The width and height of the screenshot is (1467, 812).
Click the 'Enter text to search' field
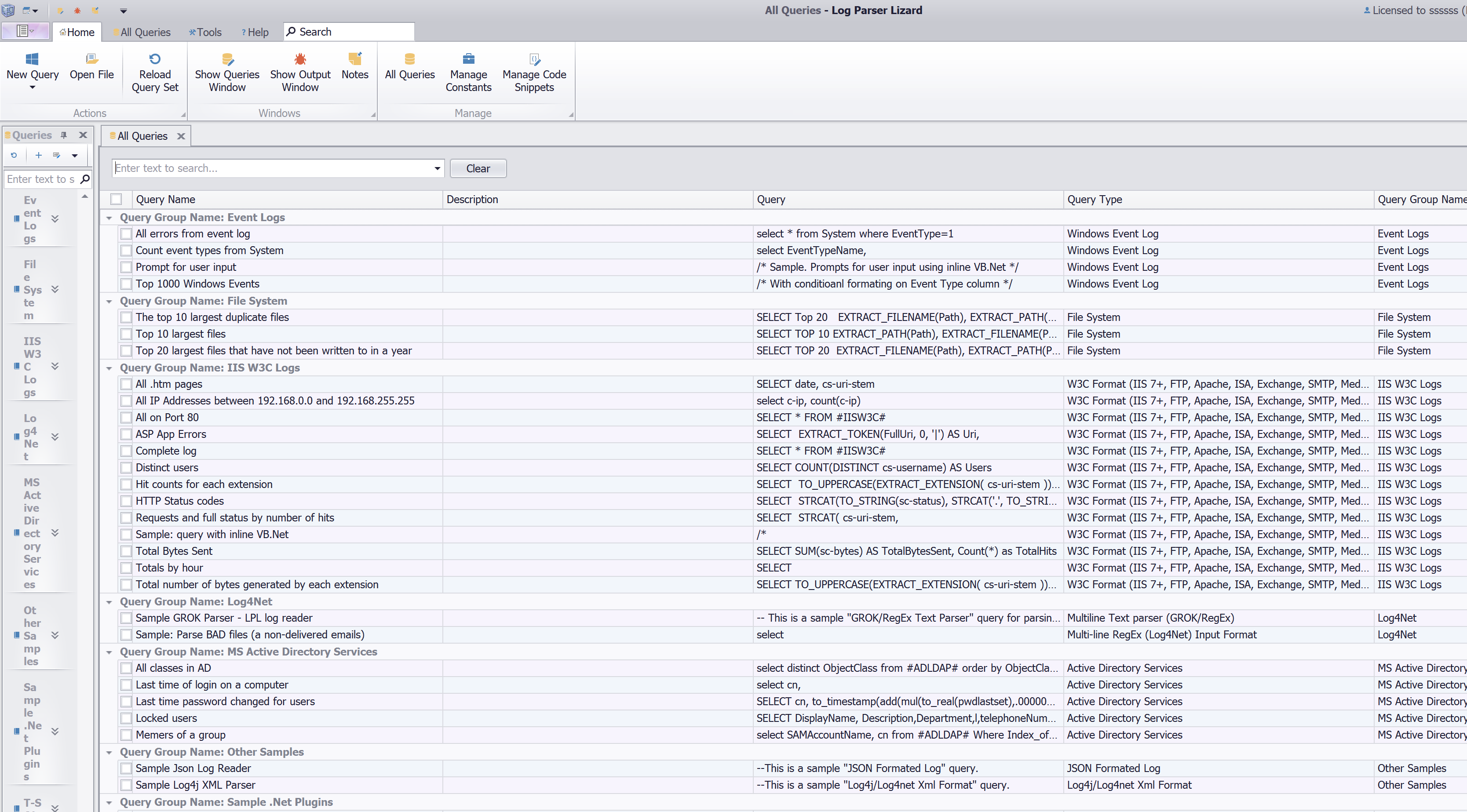click(274, 168)
